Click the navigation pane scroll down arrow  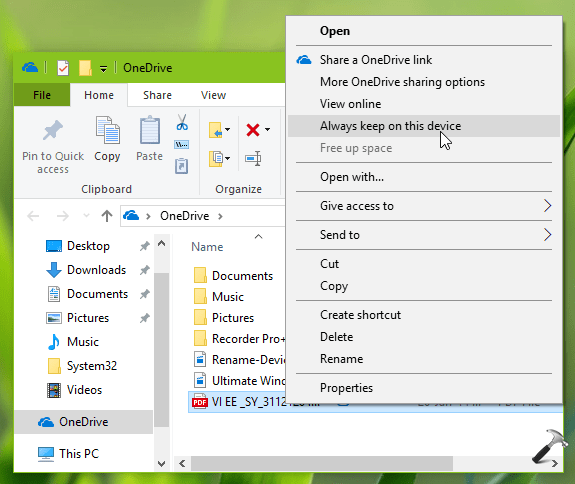[x=161, y=463]
